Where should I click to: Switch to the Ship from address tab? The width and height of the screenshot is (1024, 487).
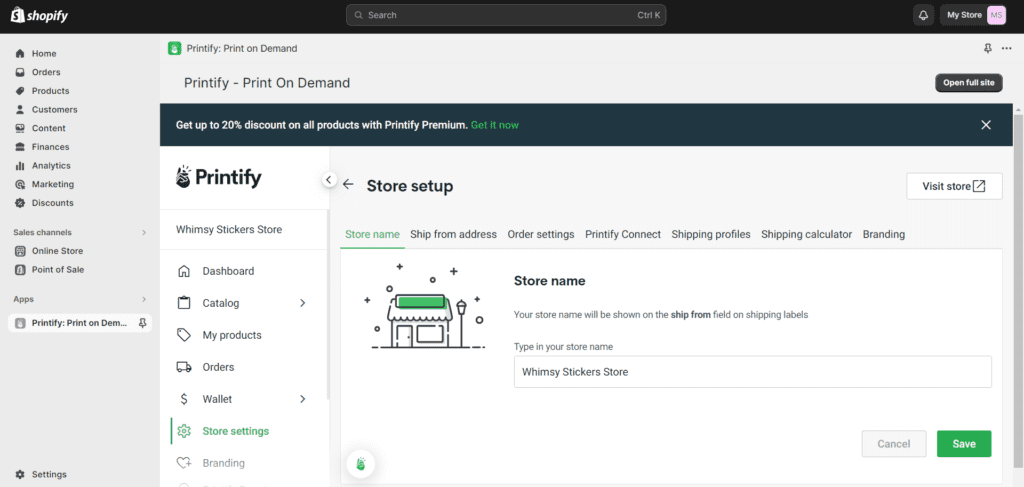click(x=453, y=234)
